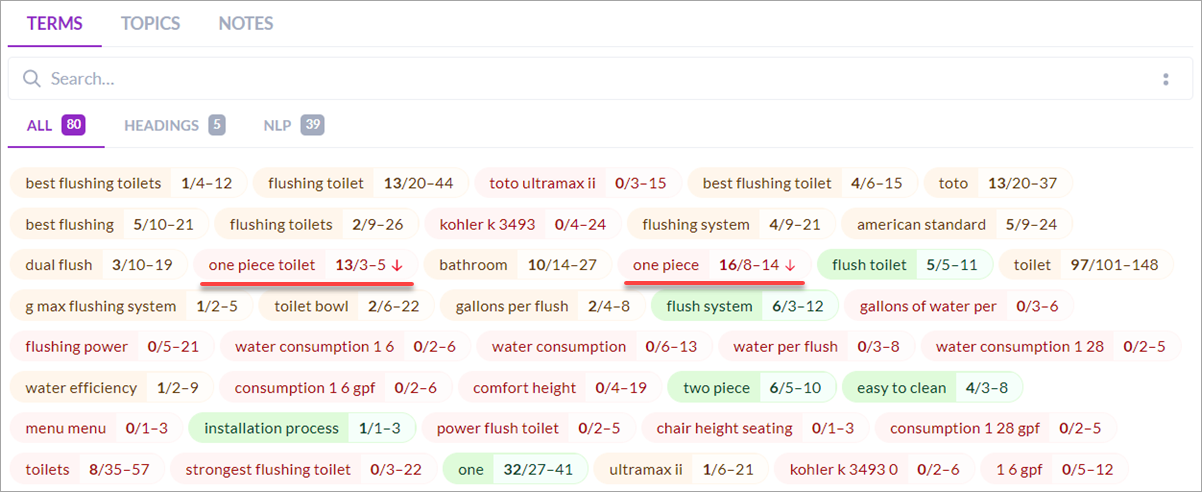Click the 'installation process' term chip
The width and height of the screenshot is (1202, 492).
(271, 429)
